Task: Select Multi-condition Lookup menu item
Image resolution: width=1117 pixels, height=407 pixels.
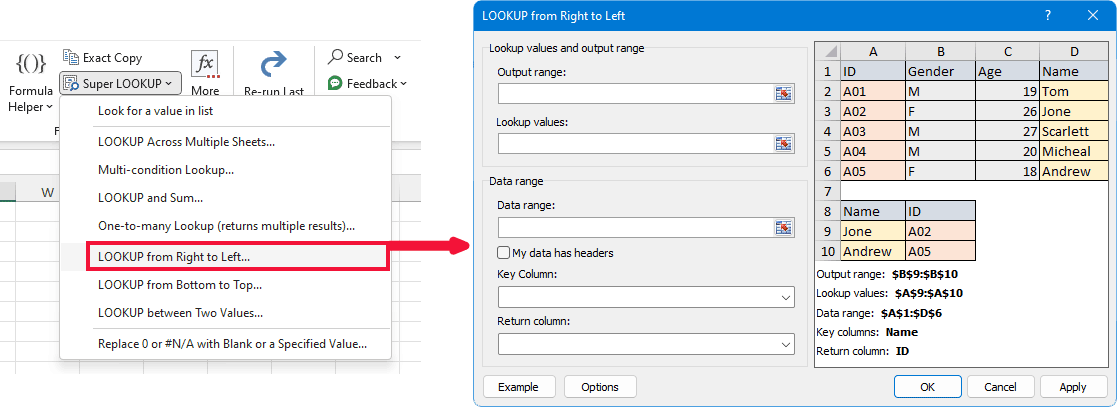Action: pyautogui.click(x=165, y=170)
